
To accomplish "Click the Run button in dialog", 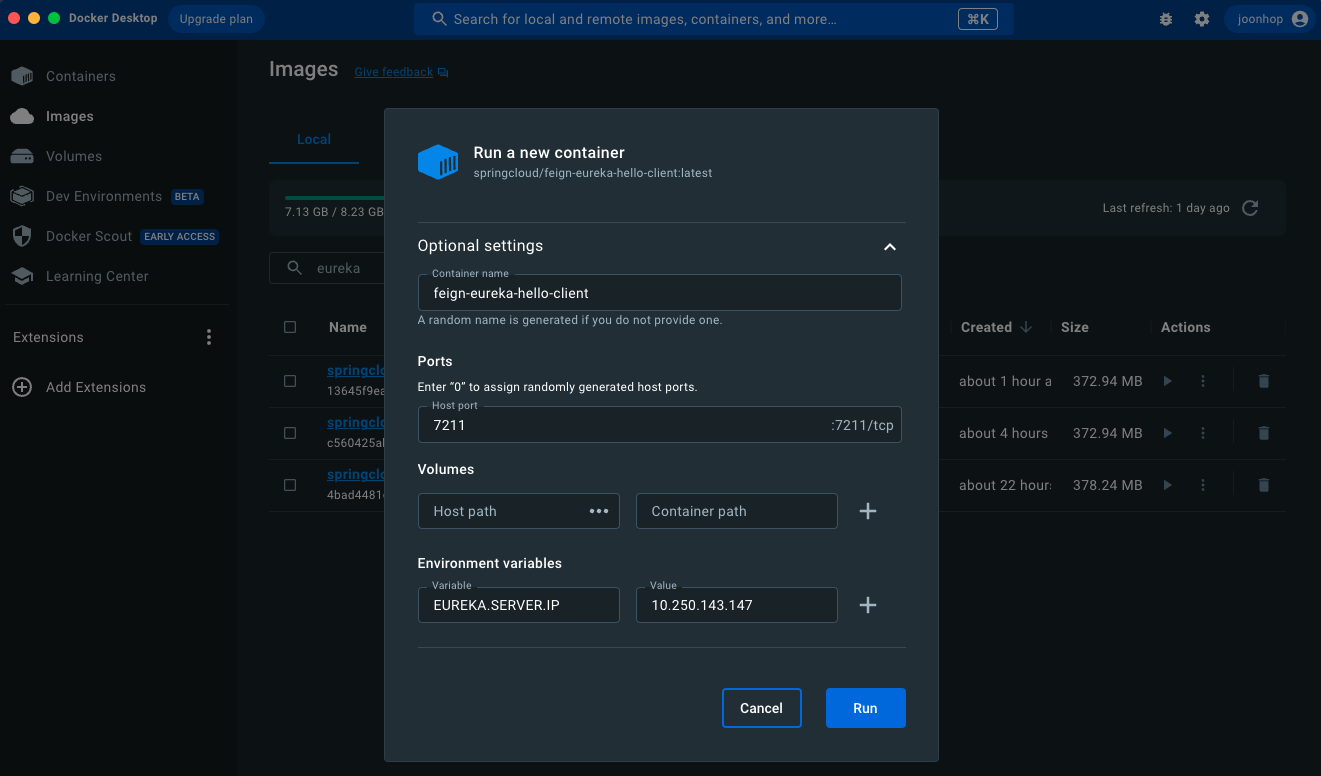I will (865, 708).
